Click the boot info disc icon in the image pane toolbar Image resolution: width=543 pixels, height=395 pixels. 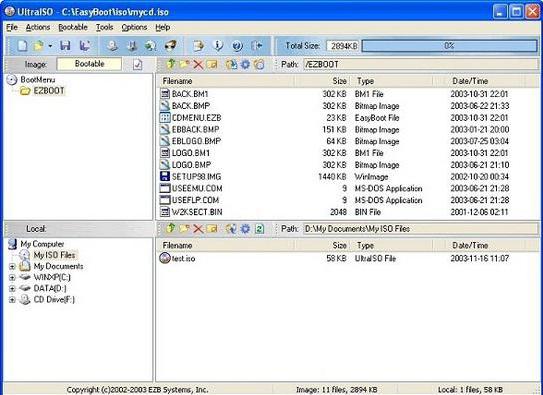click(259, 64)
